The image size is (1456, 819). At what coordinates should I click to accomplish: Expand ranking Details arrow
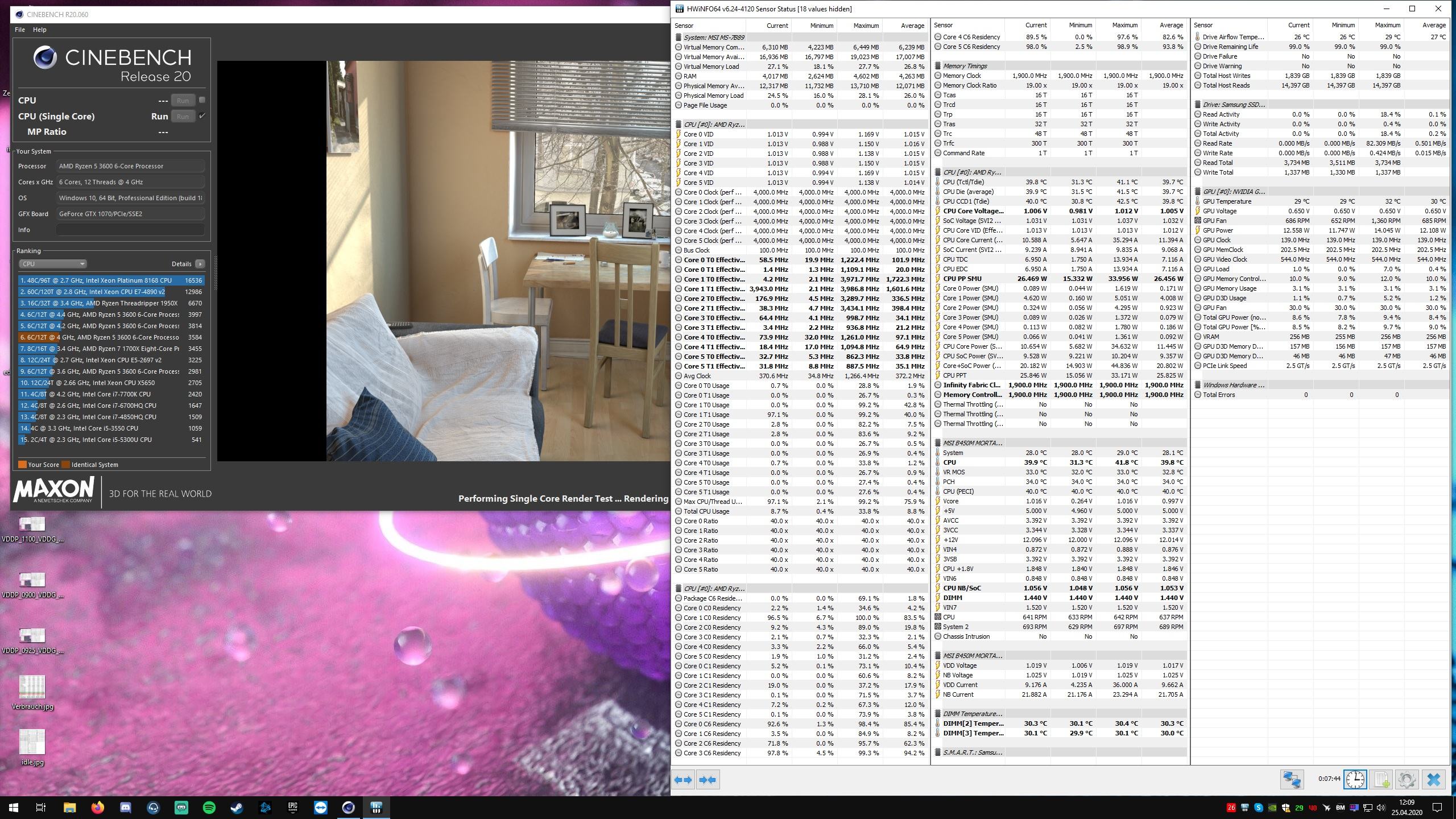pos(200,264)
